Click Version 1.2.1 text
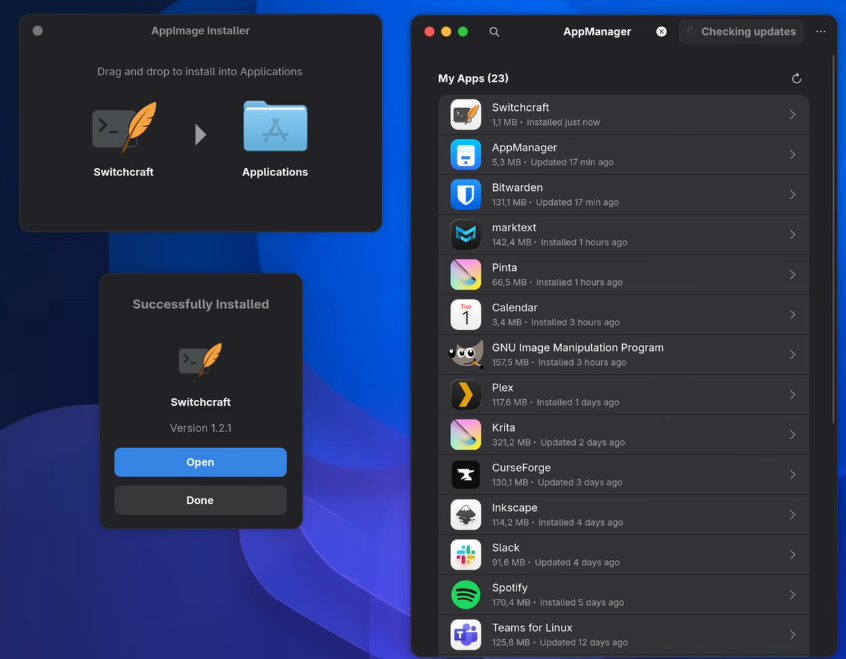This screenshot has width=846, height=659. pos(200,428)
